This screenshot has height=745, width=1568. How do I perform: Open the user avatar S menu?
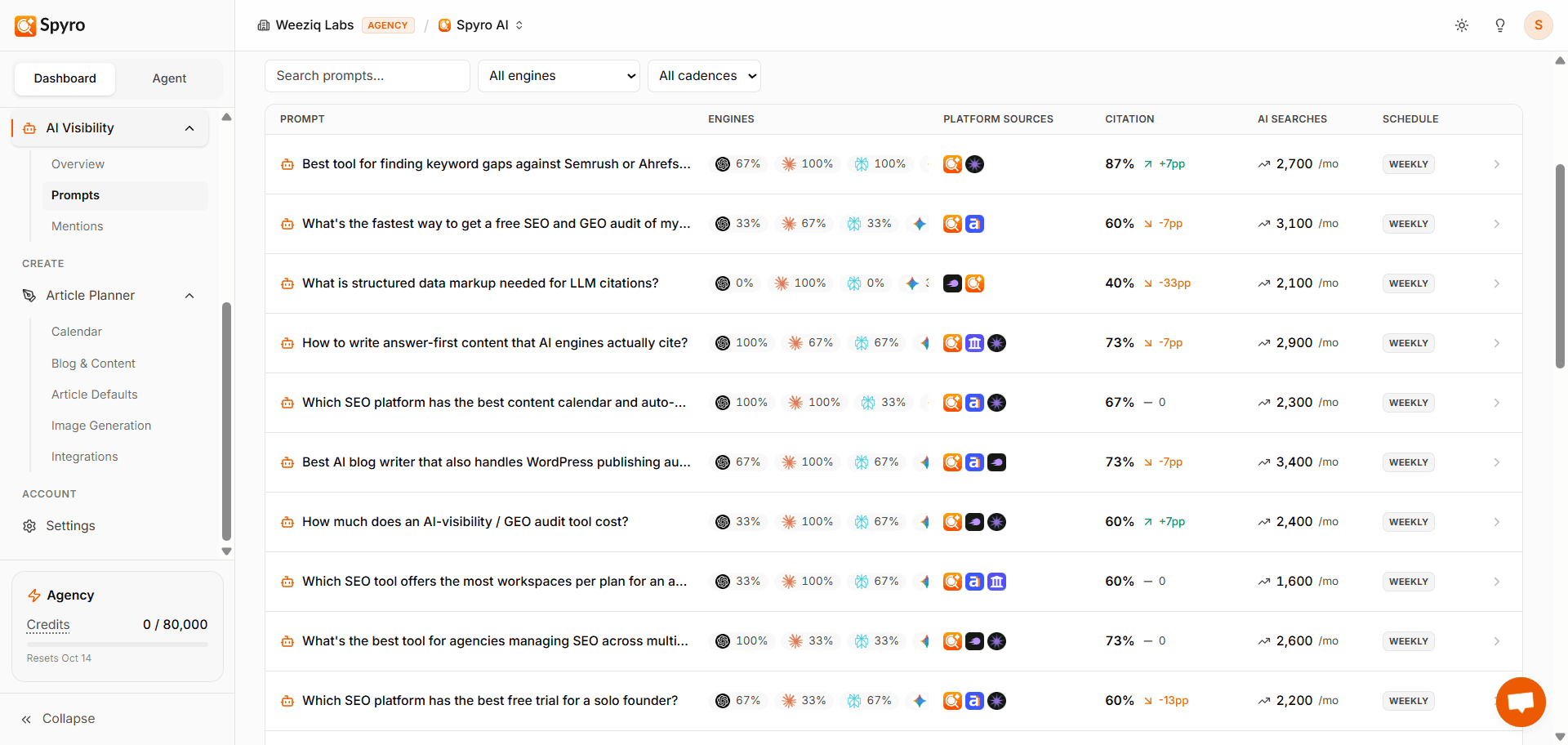(x=1539, y=25)
